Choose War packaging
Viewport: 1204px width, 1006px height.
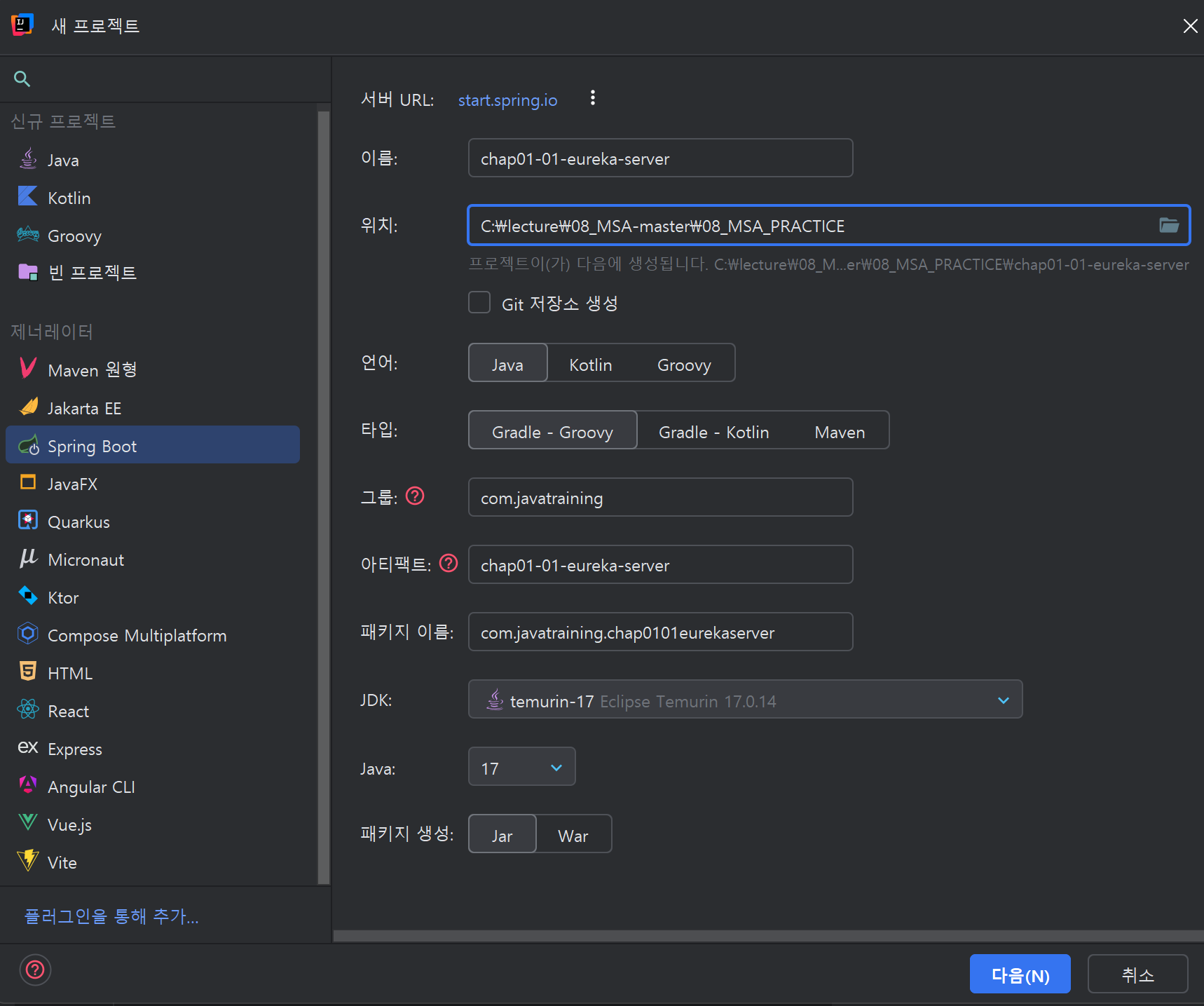573,834
